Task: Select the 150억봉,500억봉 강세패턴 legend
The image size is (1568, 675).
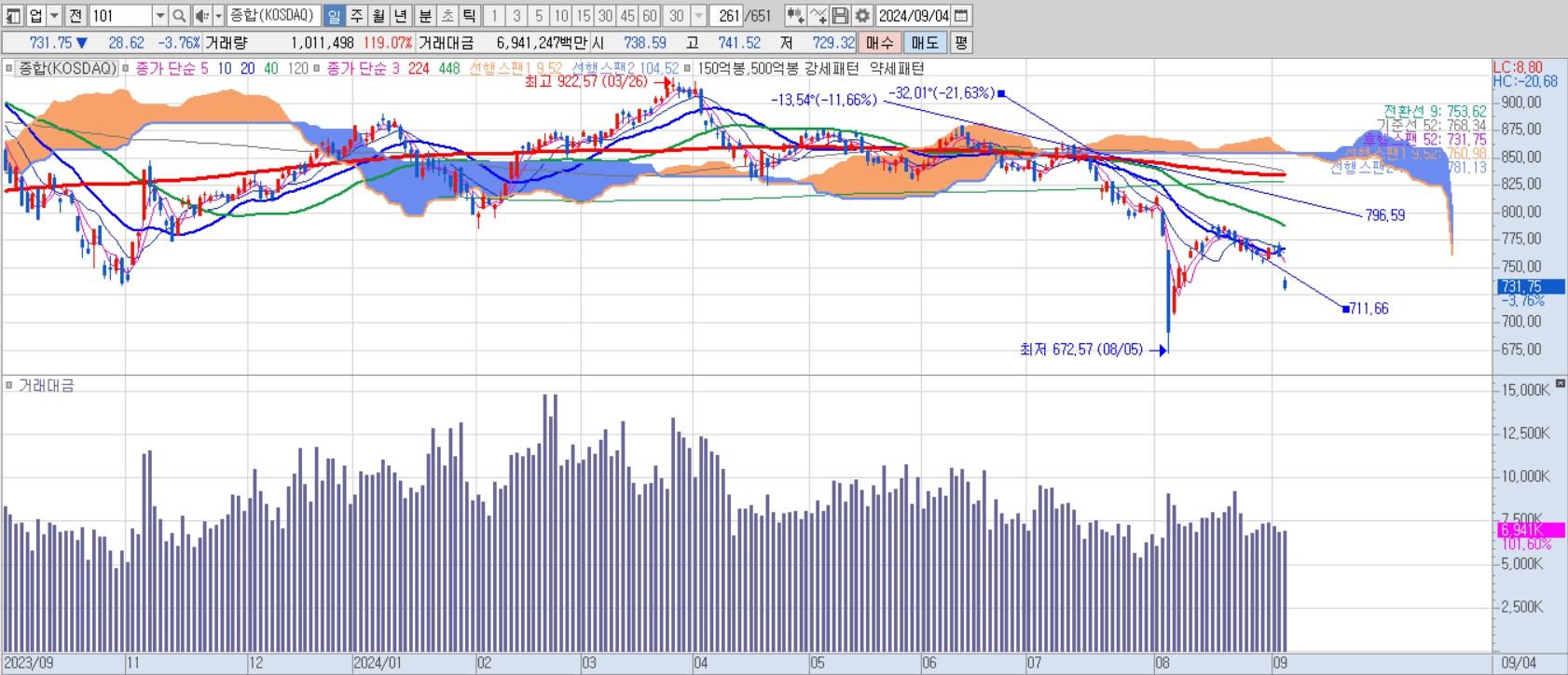Action: tap(777, 68)
